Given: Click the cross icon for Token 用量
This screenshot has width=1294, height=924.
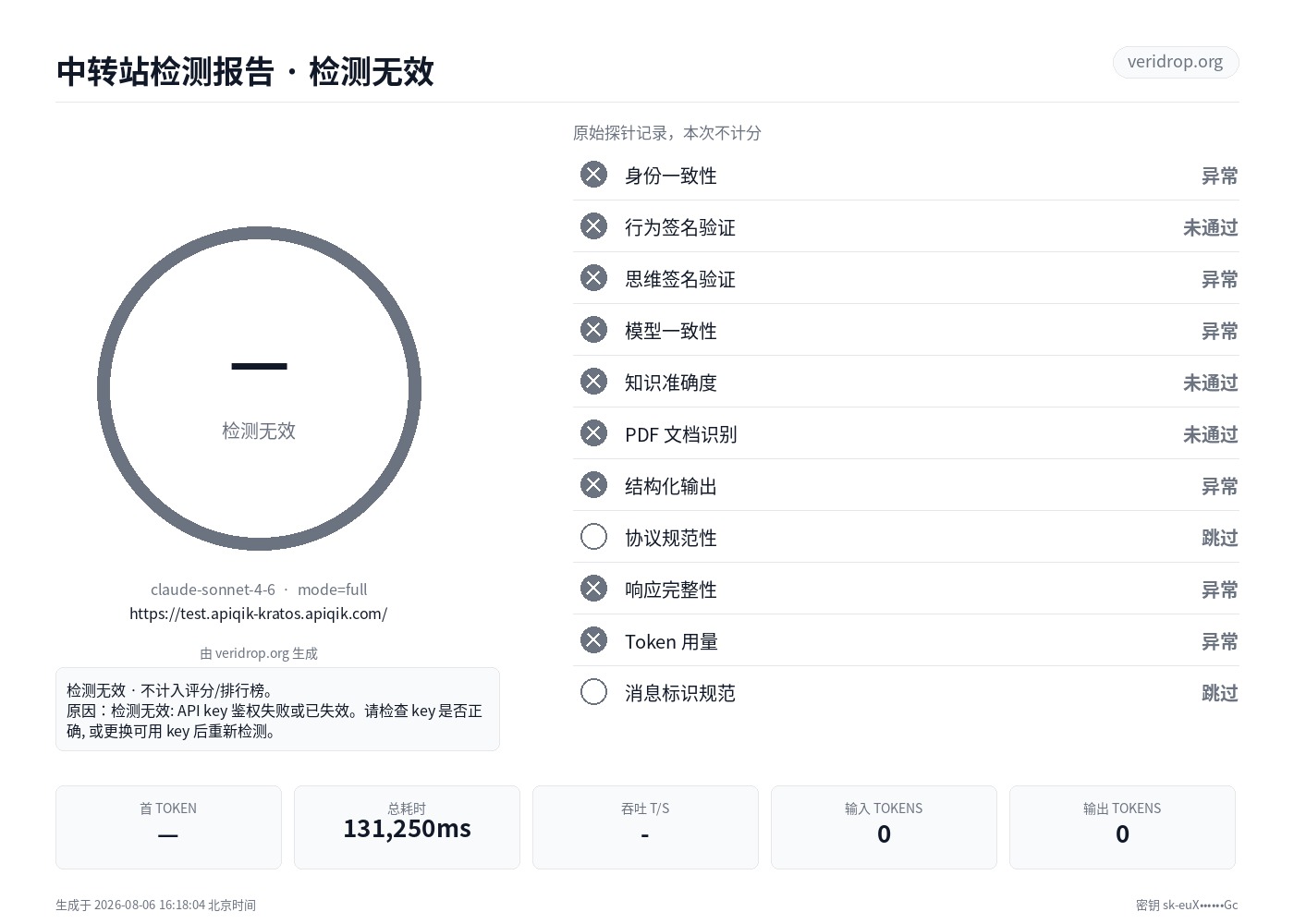Looking at the screenshot, I should coord(593,640).
